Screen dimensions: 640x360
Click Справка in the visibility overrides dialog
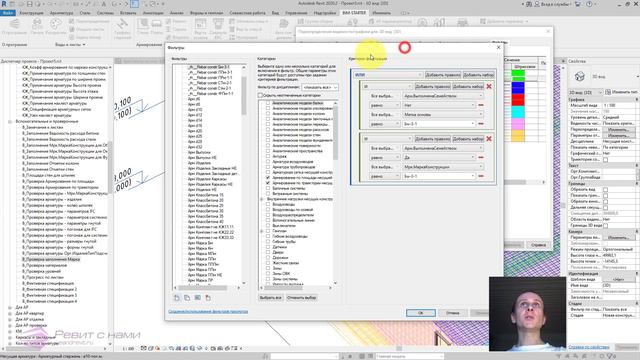[x=538, y=245]
